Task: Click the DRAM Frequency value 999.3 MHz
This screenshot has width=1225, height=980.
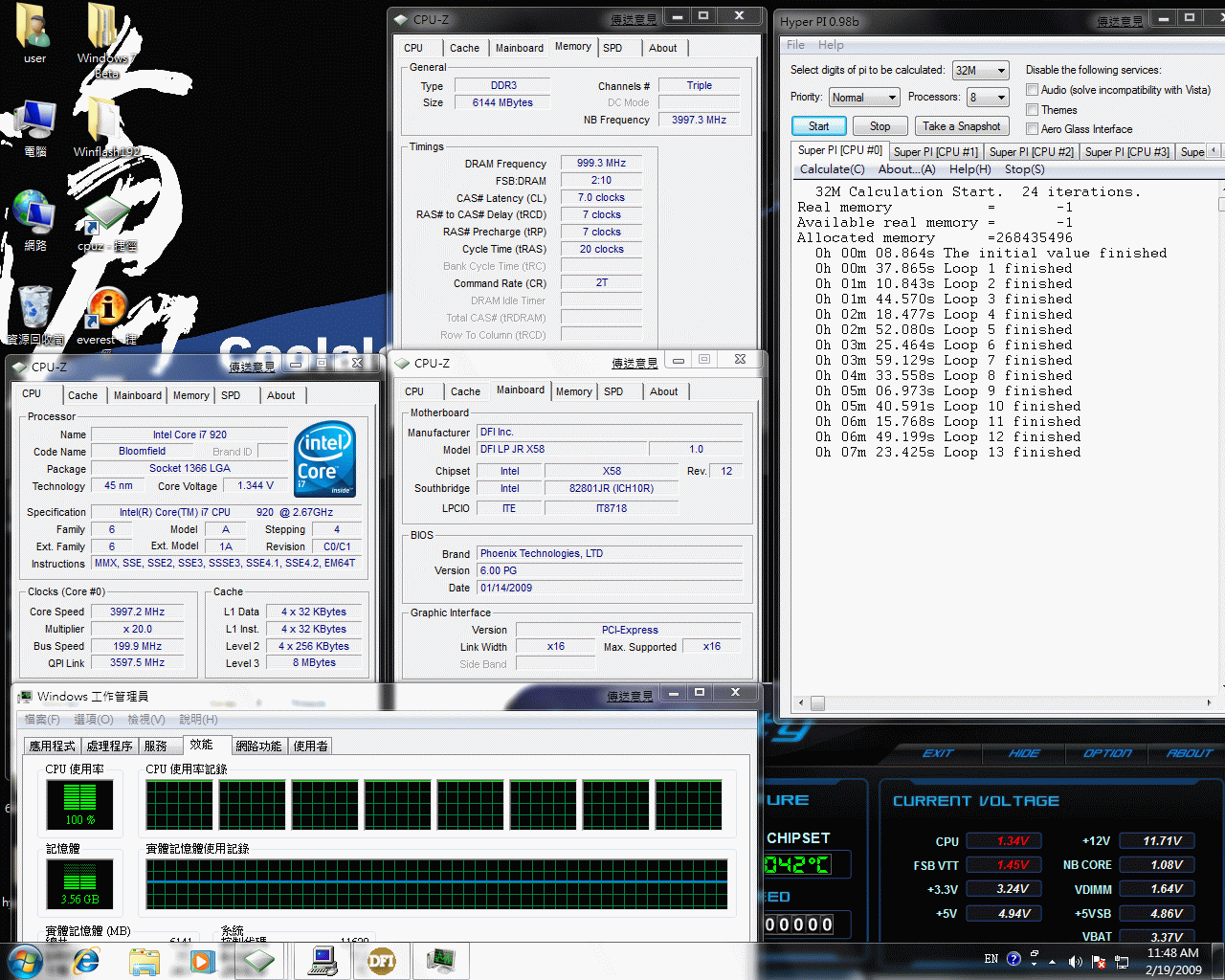Action: tap(601, 163)
